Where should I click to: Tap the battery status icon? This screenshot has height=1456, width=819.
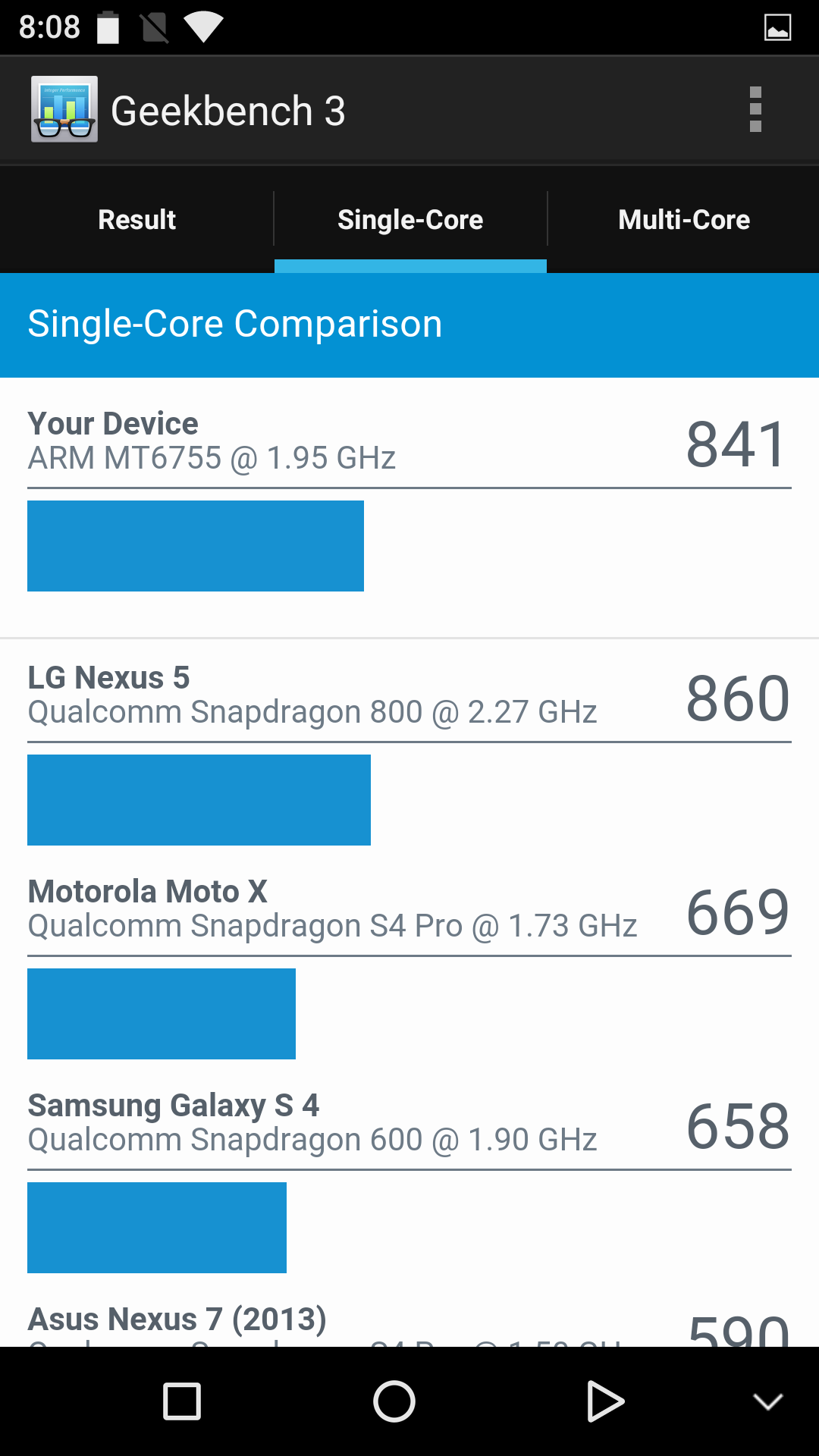108,27
